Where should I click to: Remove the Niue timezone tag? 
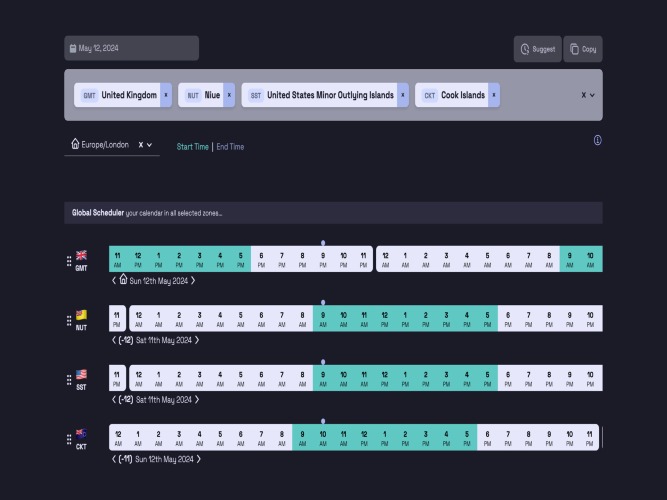pyautogui.click(x=229, y=95)
